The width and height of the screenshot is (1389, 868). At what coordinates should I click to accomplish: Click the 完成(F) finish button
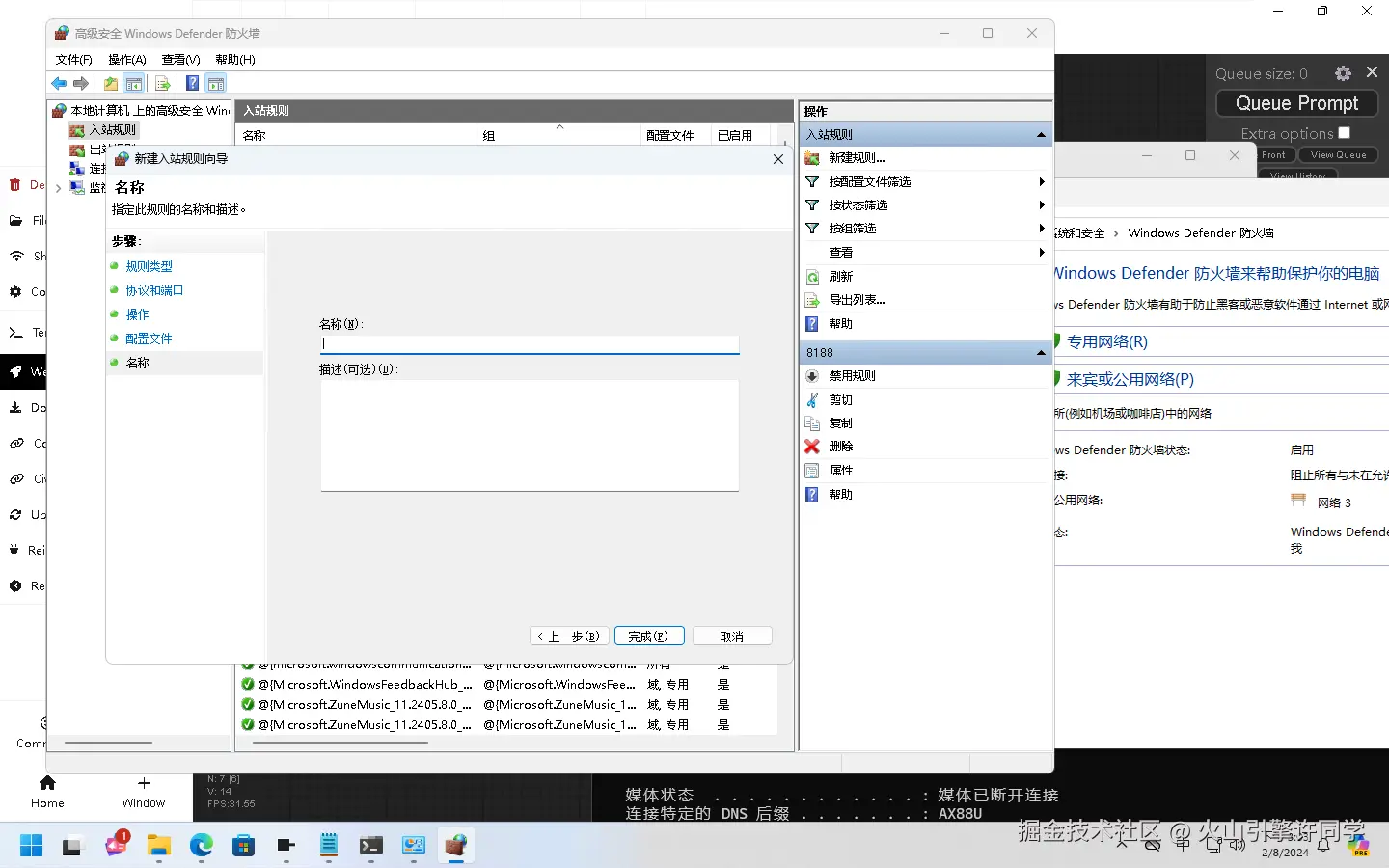click(x=648, y=637)
